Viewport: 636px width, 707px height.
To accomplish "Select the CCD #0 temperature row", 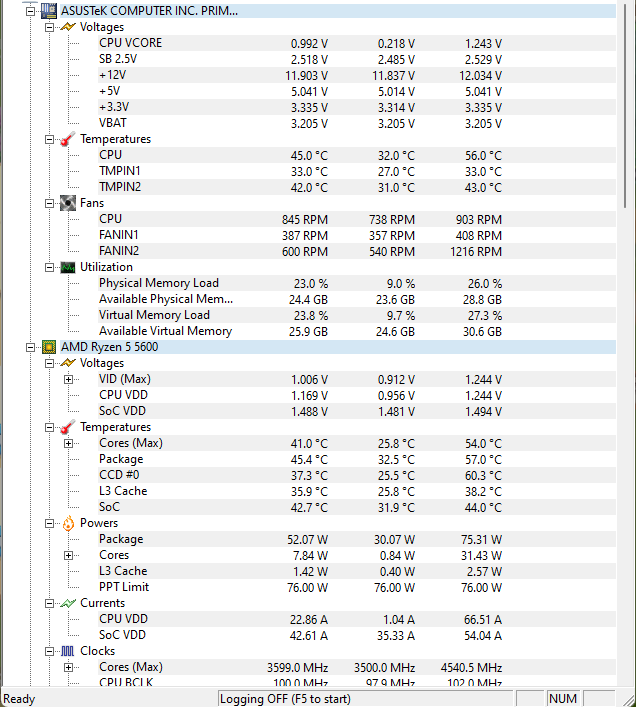I will tap(356, 475).
